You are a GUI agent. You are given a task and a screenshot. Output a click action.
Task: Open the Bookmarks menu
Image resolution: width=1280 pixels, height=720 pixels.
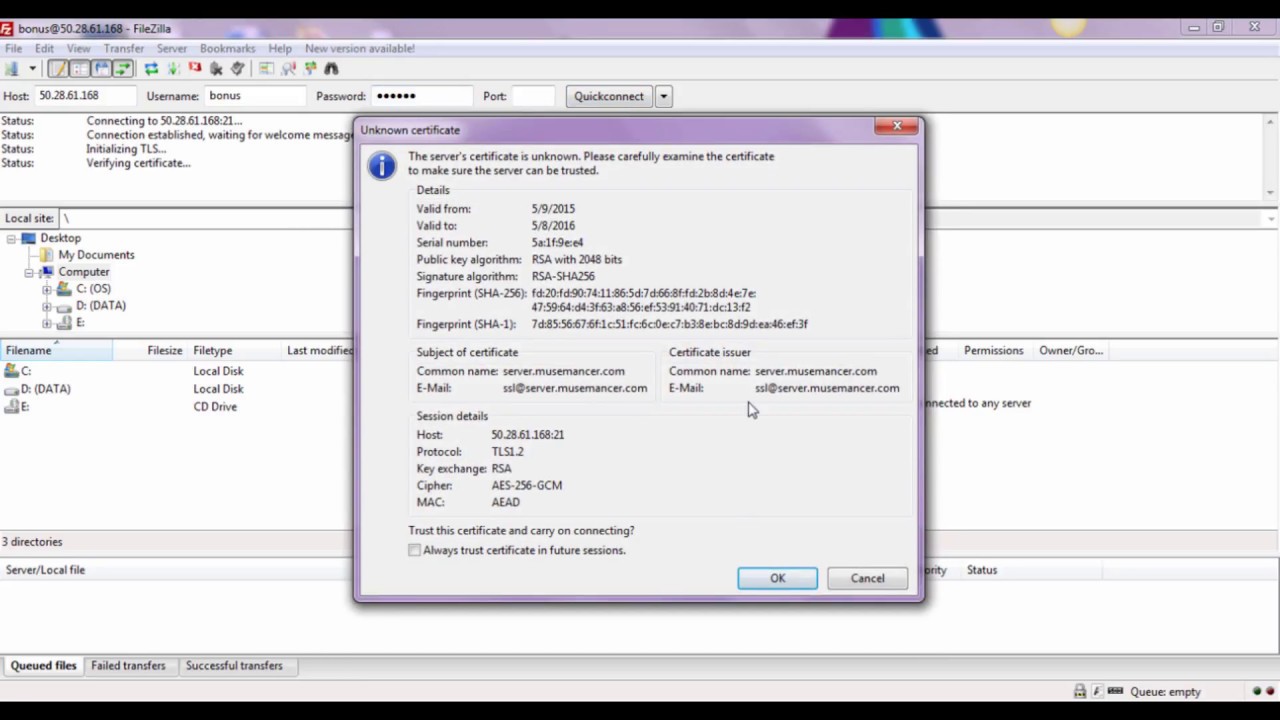point(227,48)
